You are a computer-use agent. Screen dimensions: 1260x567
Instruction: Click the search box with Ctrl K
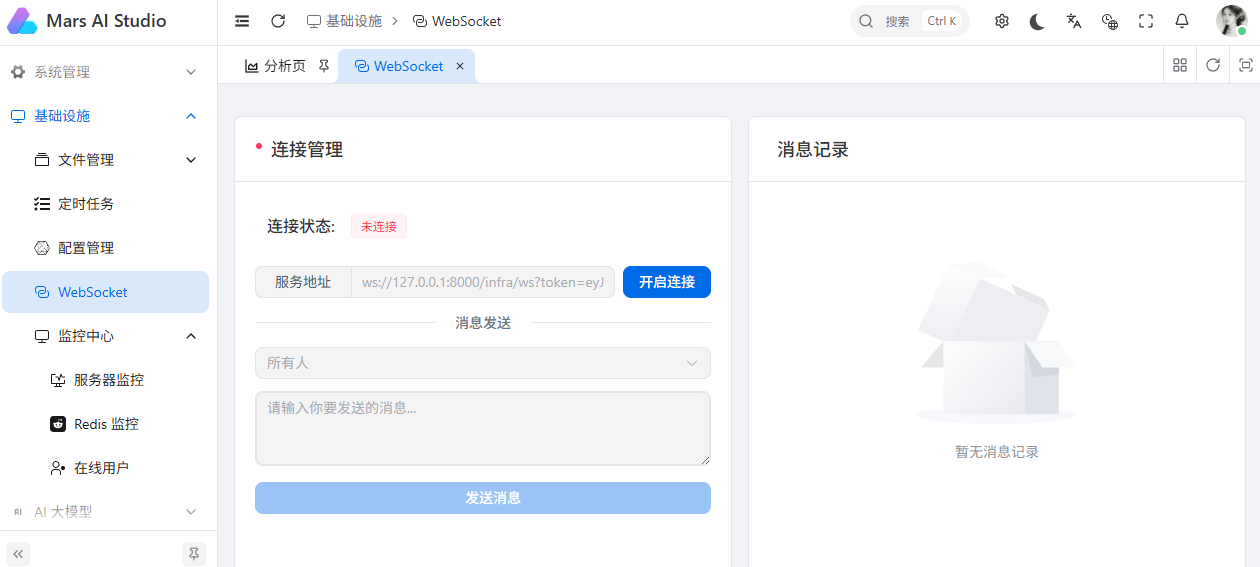910,21
